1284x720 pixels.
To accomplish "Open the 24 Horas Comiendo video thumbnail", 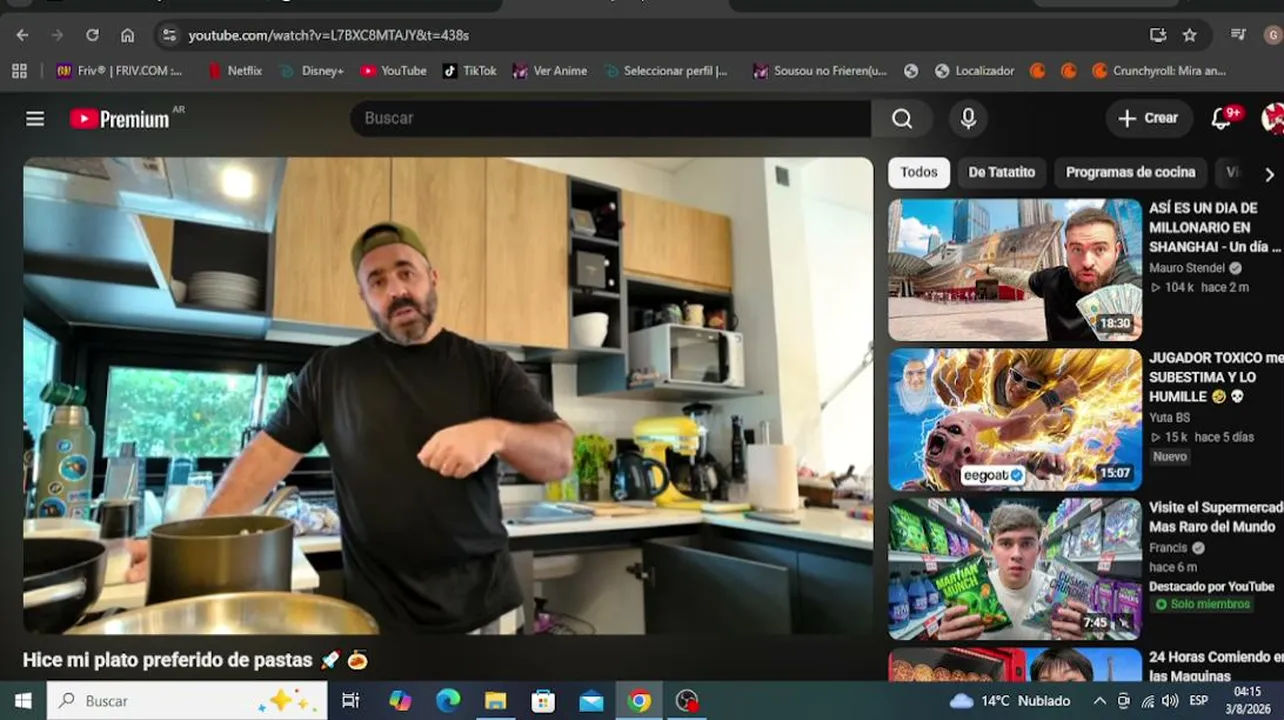I will click(x=1015, y=664).
